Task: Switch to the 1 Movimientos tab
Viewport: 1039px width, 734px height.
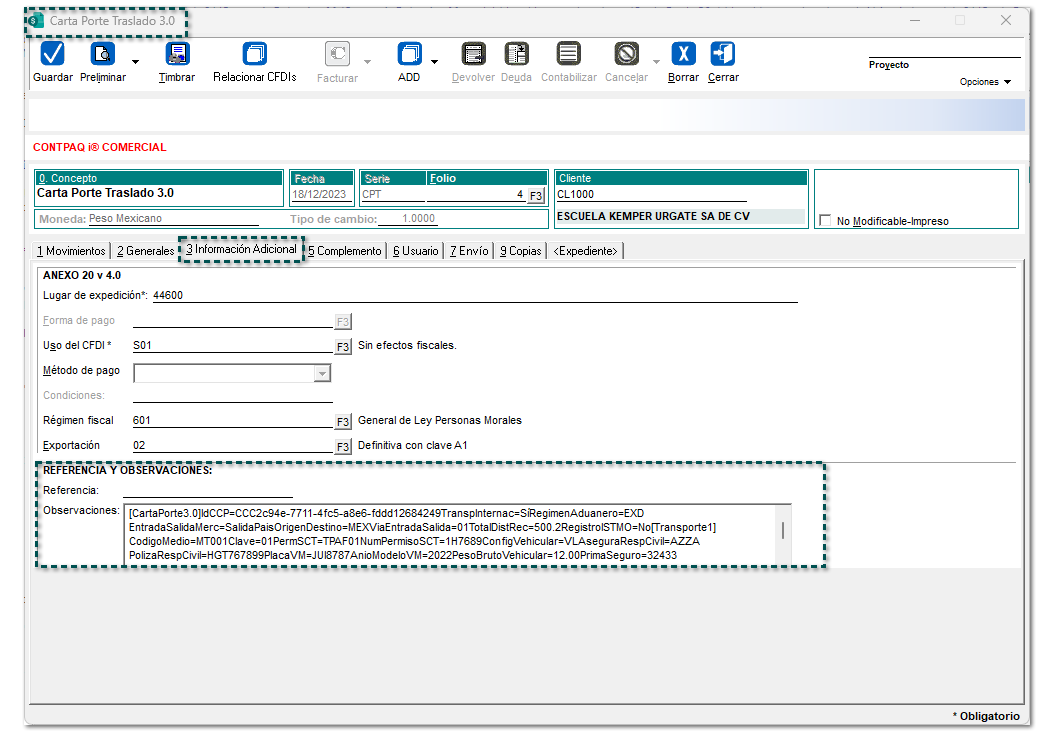Action: click(70, 251)
